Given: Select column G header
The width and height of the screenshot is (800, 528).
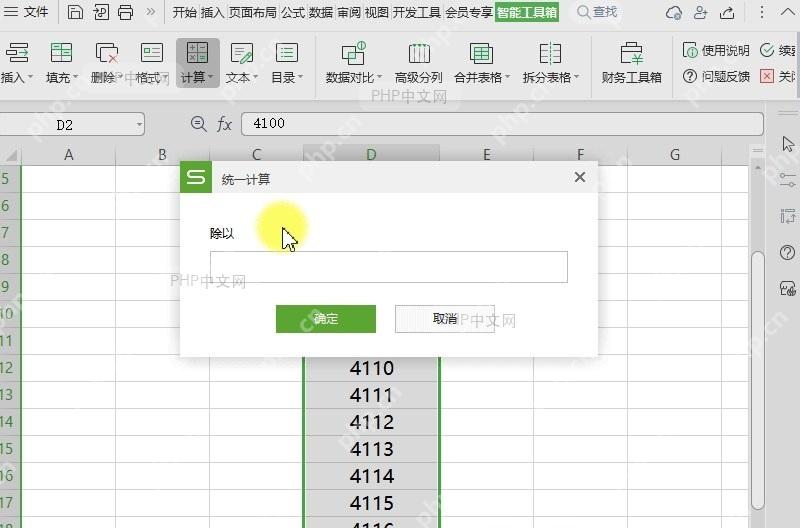Looking at the screenshot, I should point(674,155).
